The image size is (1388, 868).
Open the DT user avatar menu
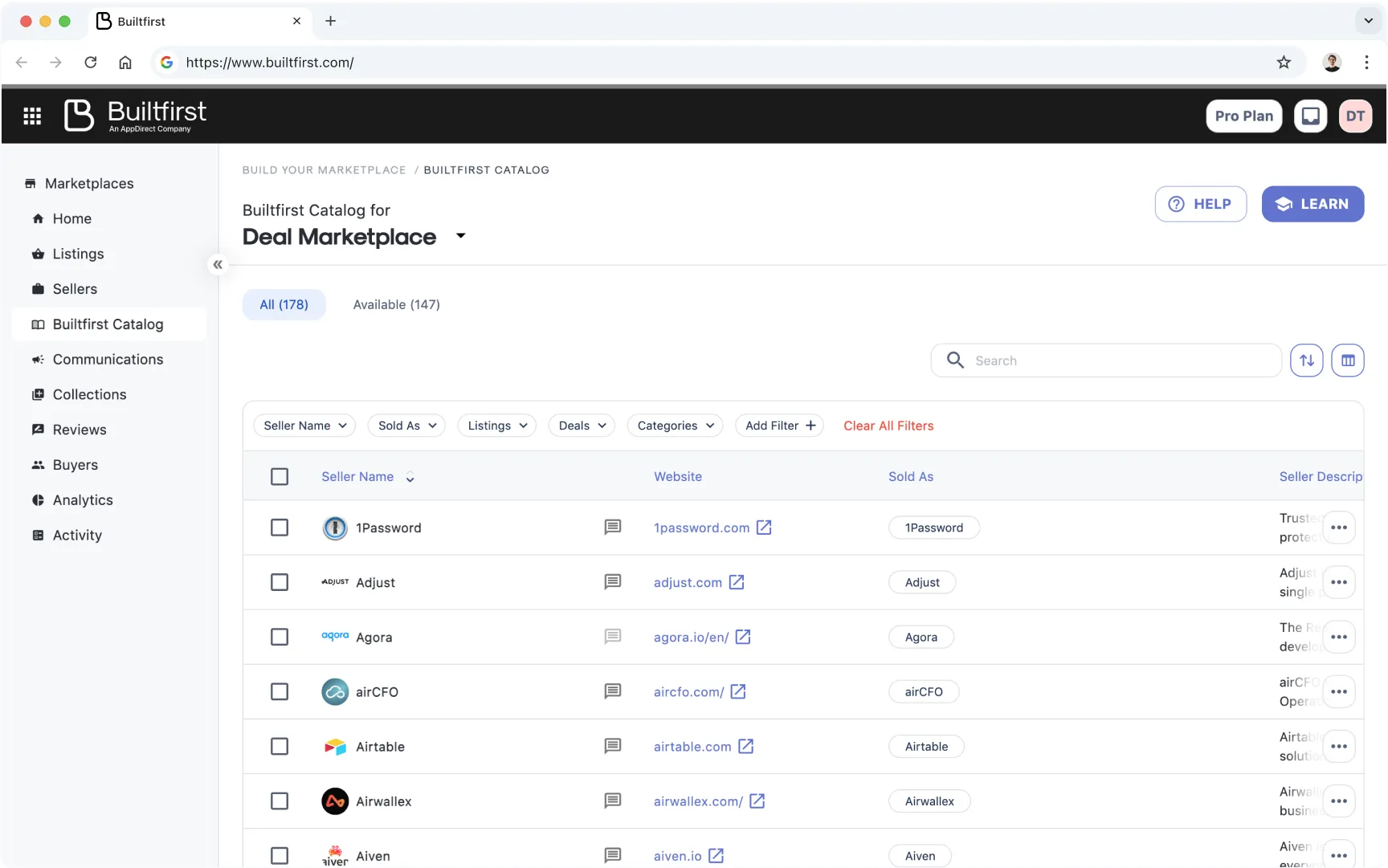1355,116
